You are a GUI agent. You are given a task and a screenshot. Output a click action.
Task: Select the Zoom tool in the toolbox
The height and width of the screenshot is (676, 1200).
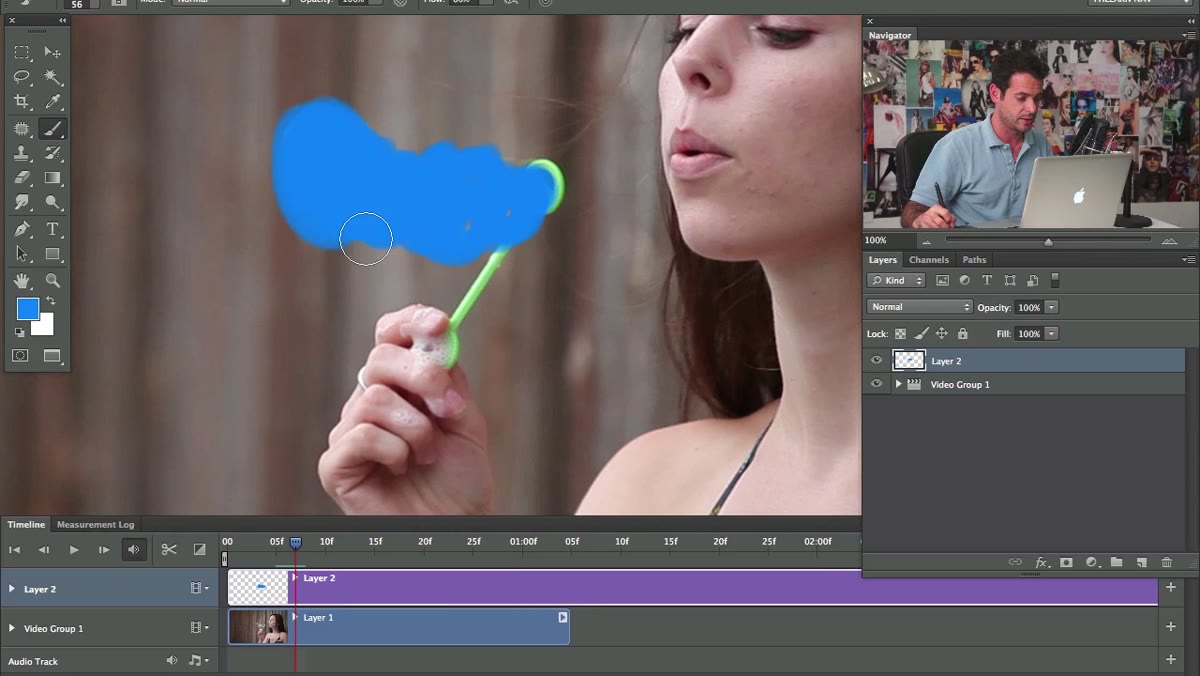pyautogui.click(x=53, y=281)
